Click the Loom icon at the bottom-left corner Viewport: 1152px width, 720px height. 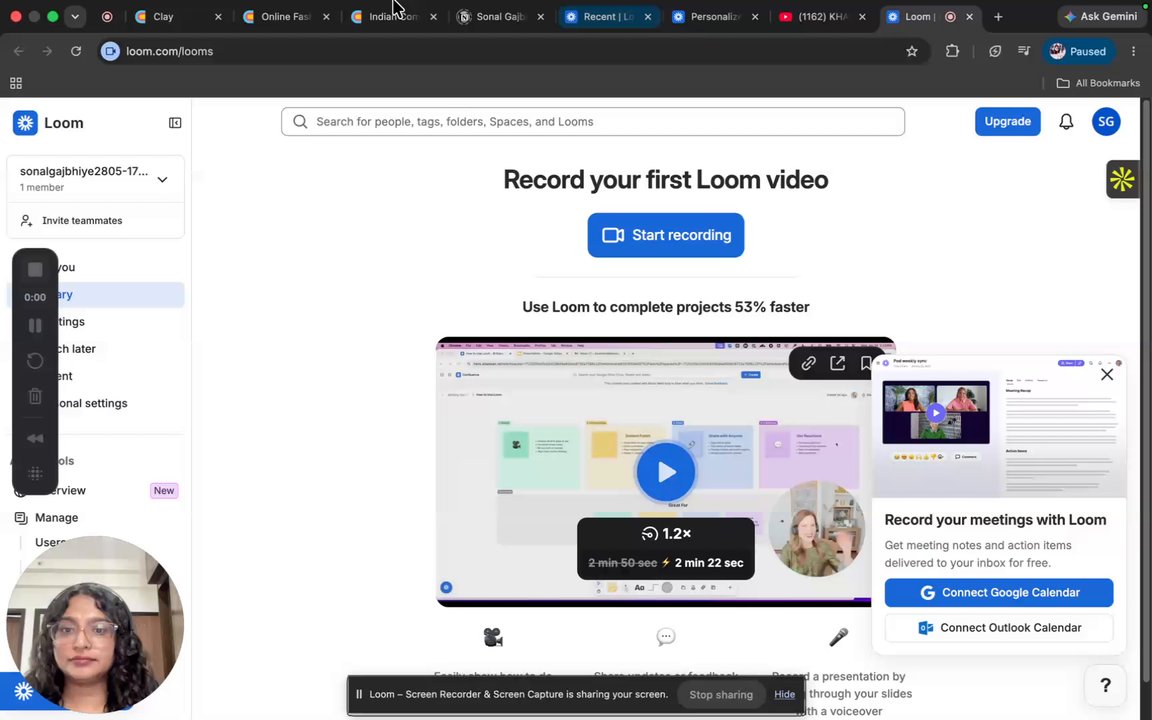point(24,691)
